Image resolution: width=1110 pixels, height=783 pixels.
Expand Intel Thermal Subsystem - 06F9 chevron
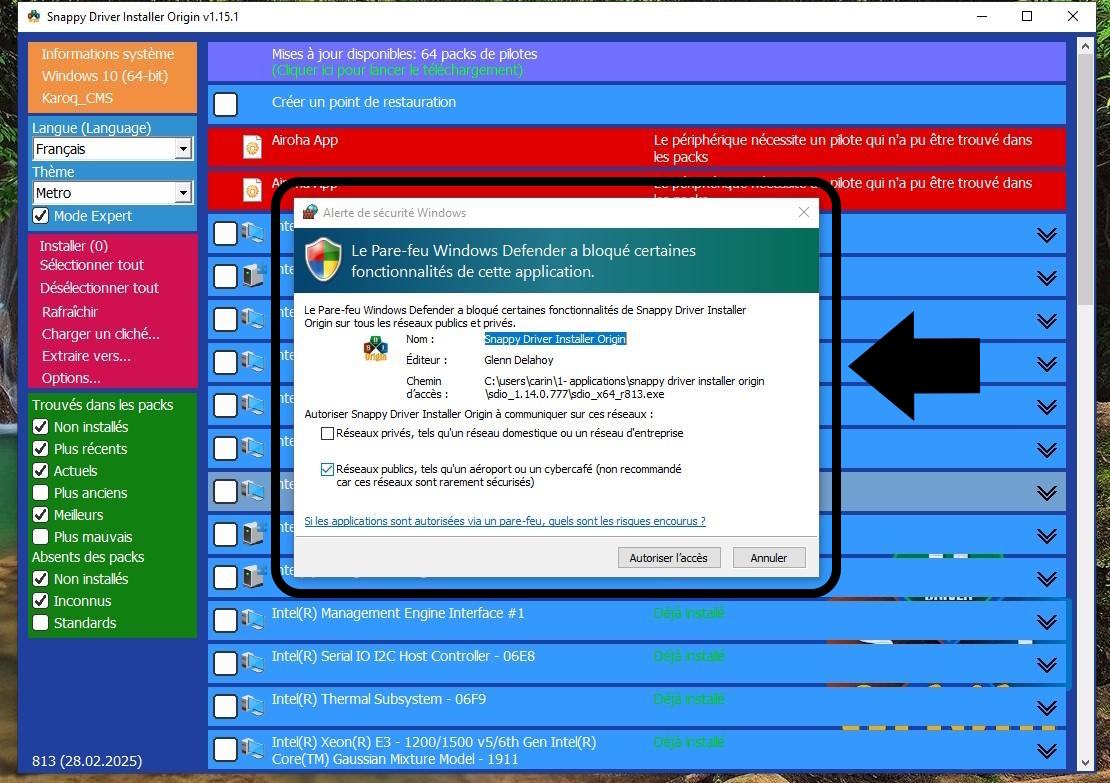click(x=1046, y=708)
